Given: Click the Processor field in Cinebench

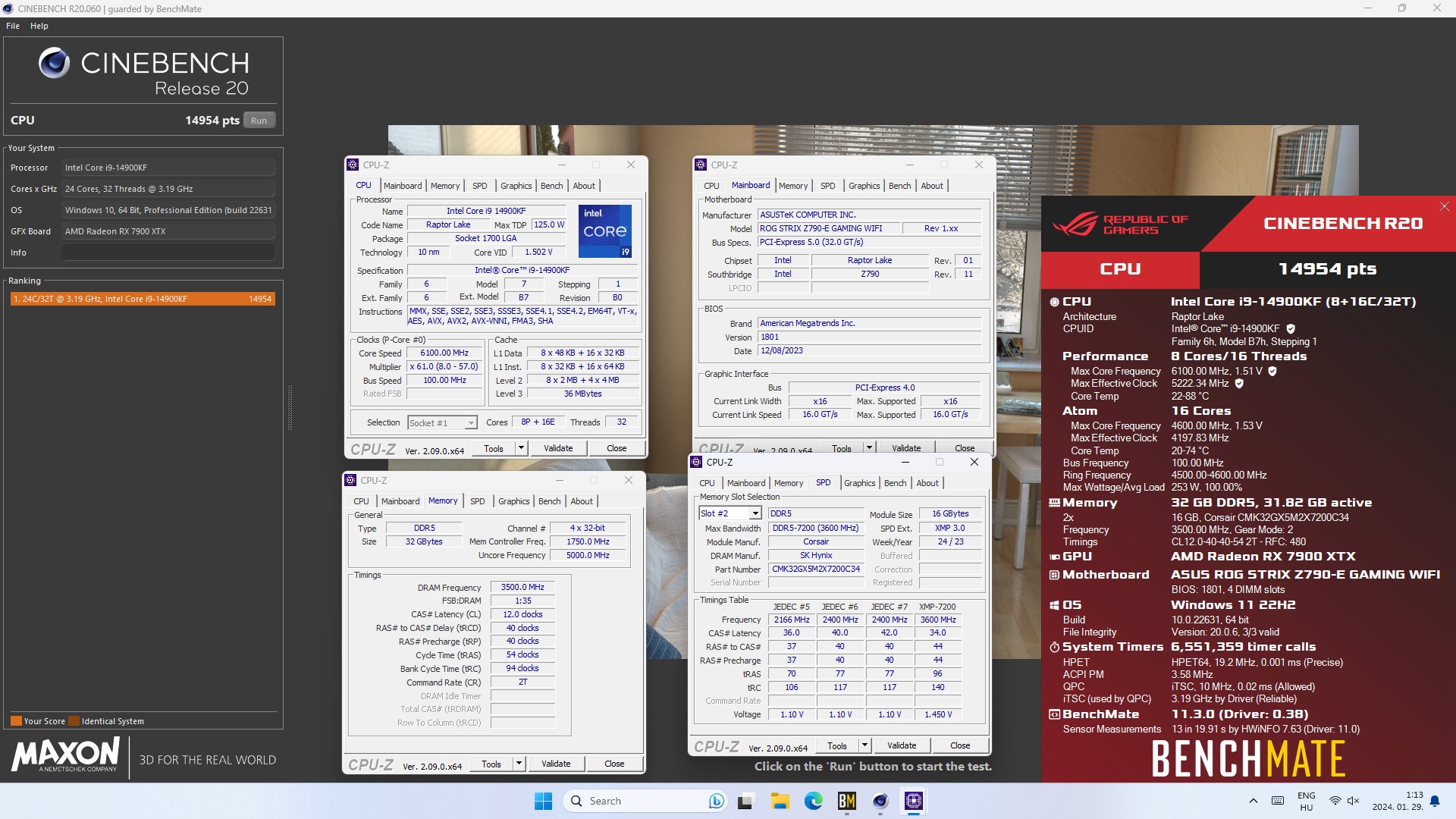Looking at the screenshot, I should coord(168,168).
